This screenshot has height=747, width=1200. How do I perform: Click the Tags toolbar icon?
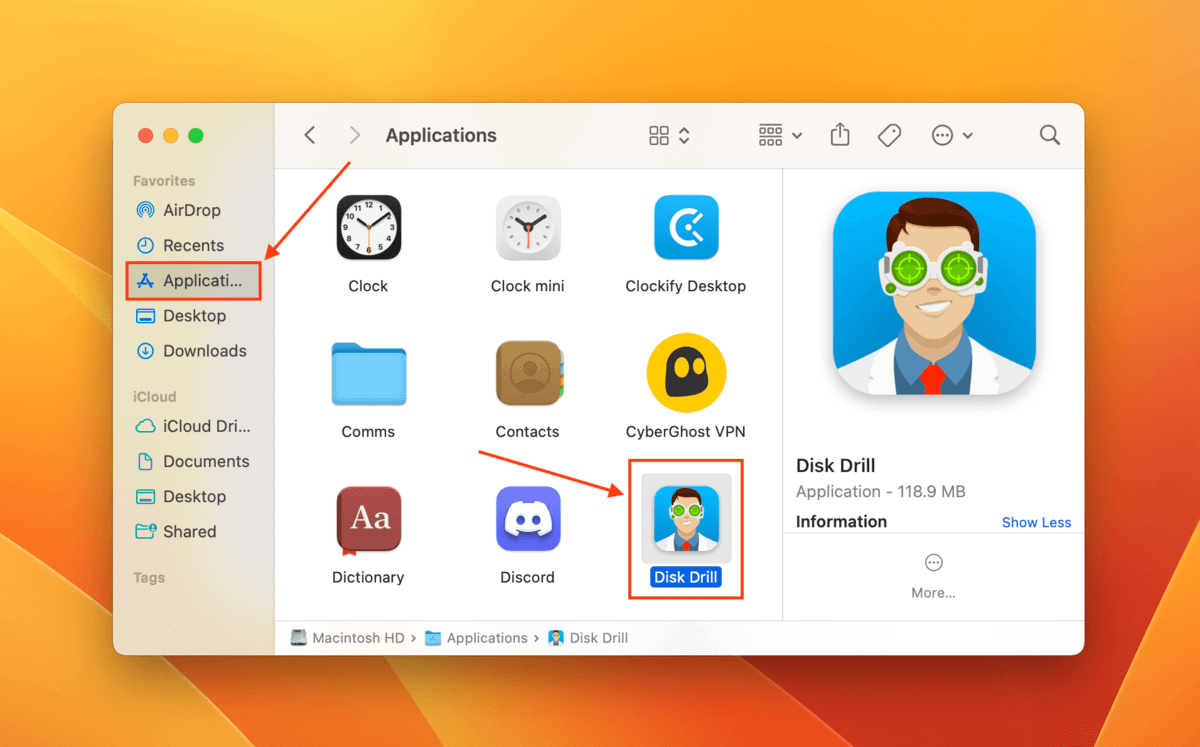pos(889,135)
